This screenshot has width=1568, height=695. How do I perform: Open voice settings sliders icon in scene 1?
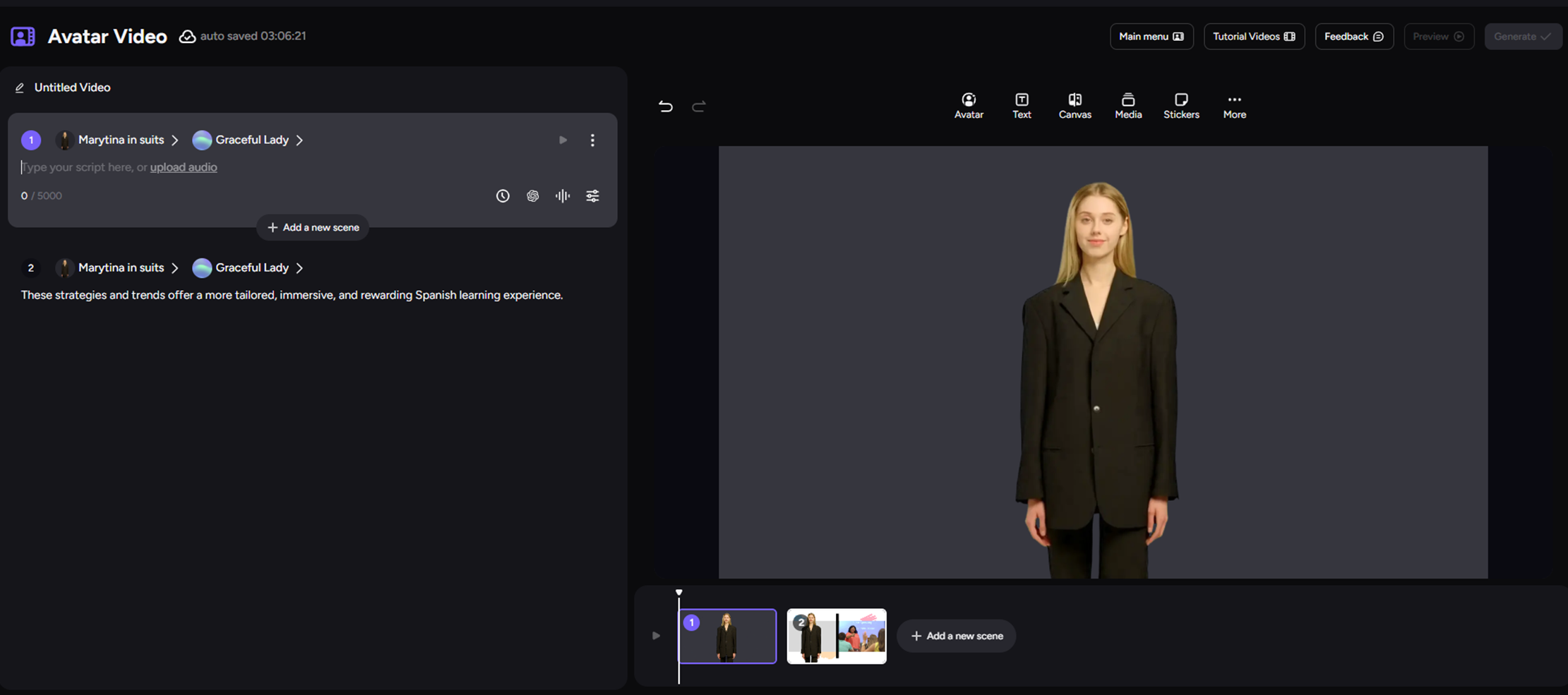tap(592, 196)
